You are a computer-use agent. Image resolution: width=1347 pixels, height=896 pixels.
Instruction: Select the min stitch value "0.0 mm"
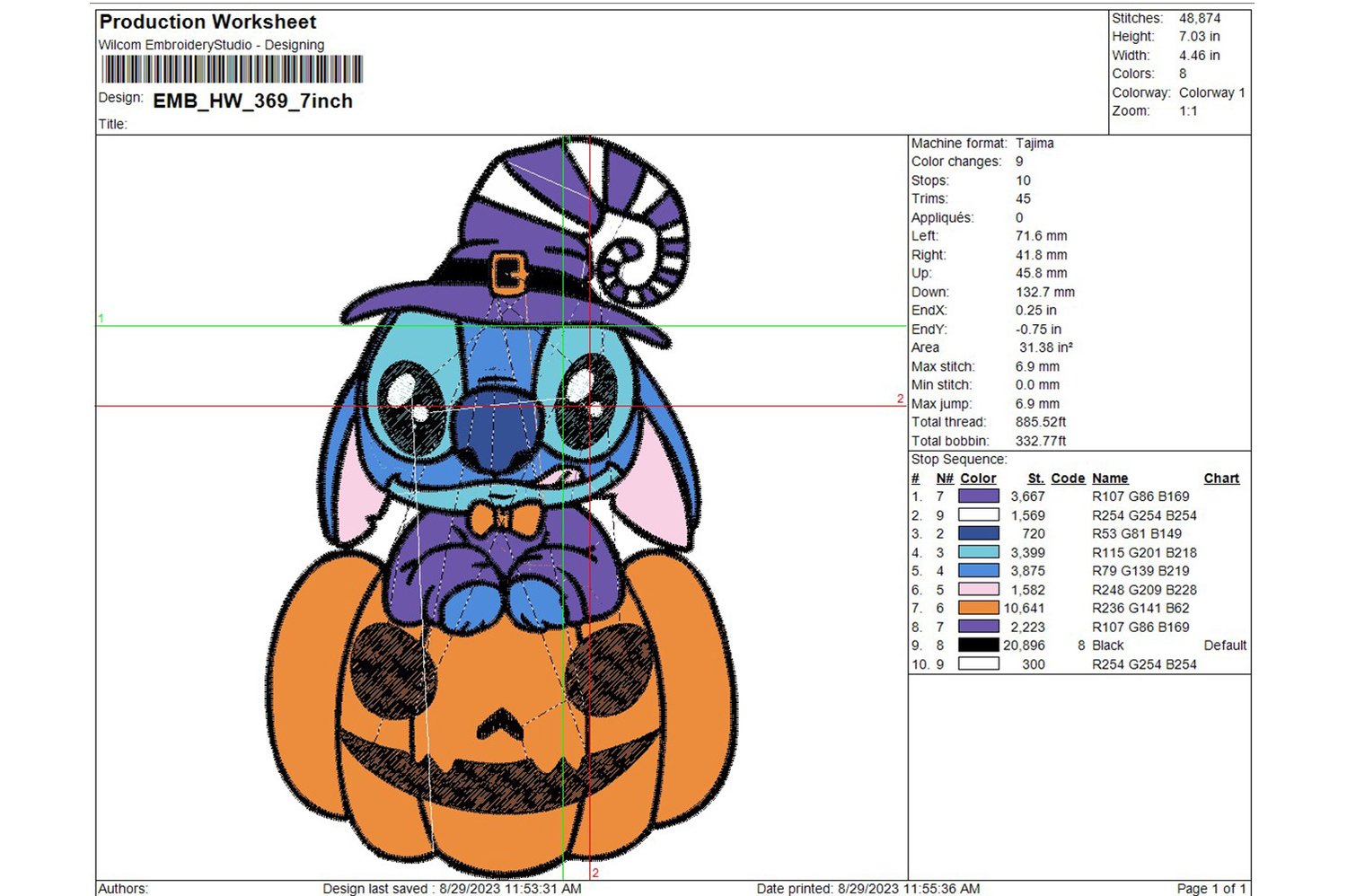[x=1037, y=384]
